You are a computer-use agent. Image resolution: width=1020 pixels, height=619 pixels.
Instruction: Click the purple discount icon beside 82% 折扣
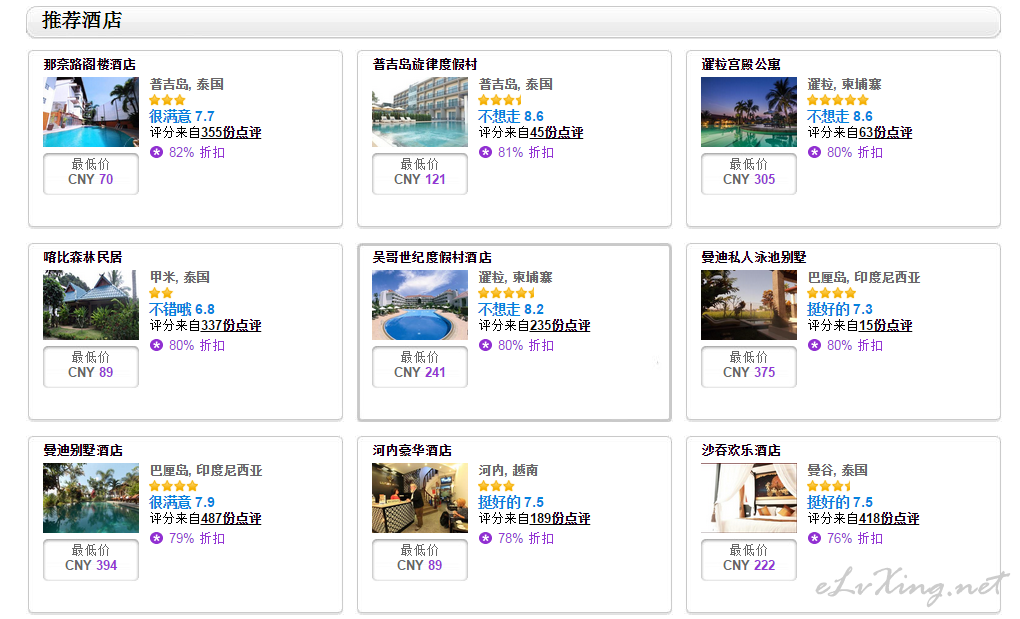tap(156, 152)
